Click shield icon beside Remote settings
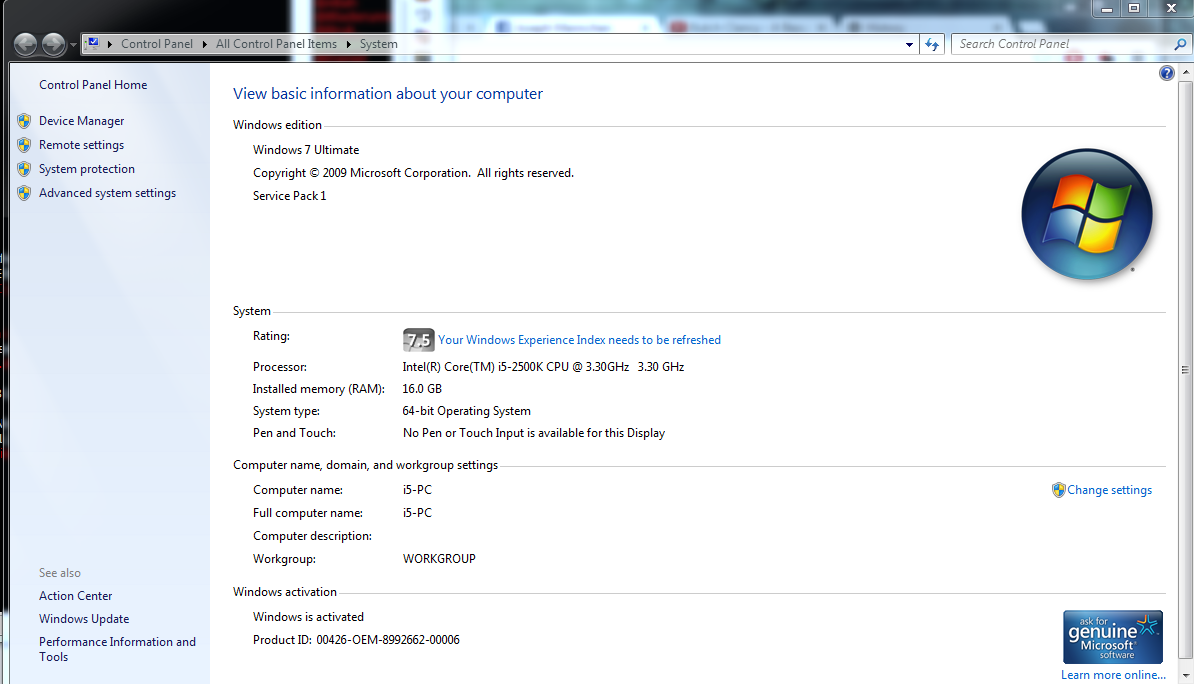This screenshot has height=684, width=1194. pos(24,145)
